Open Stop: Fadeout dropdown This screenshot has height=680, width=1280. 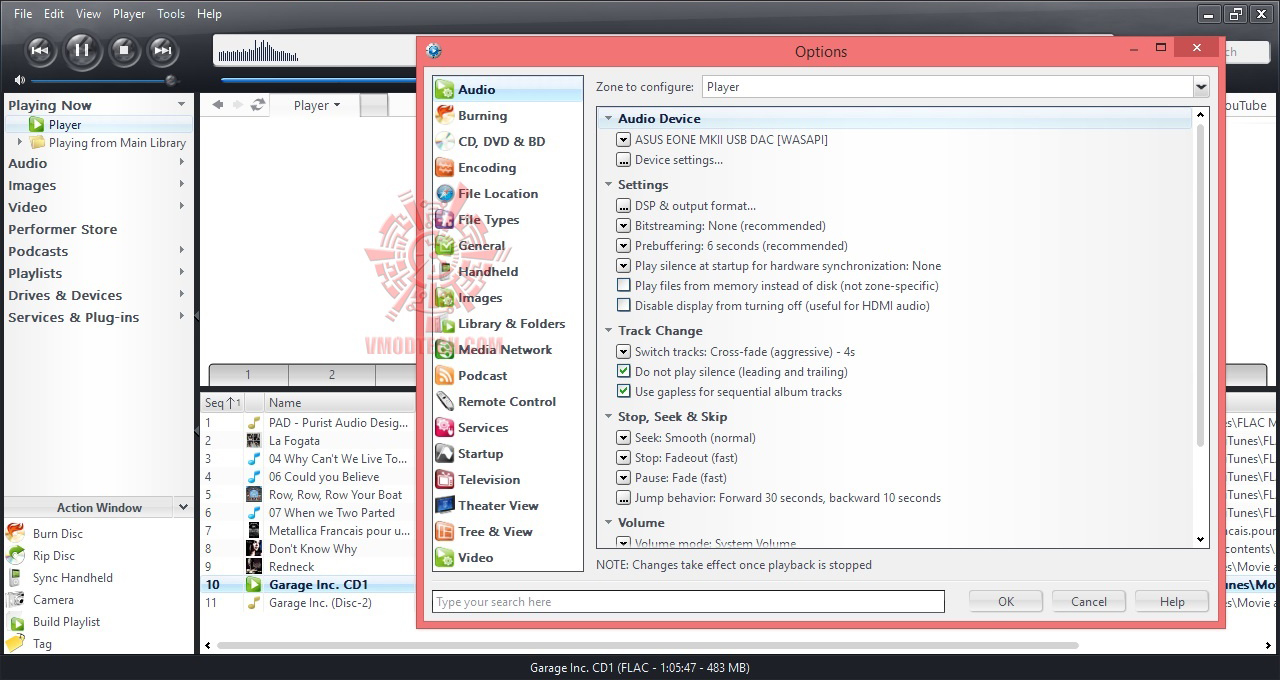pos(624,457)
